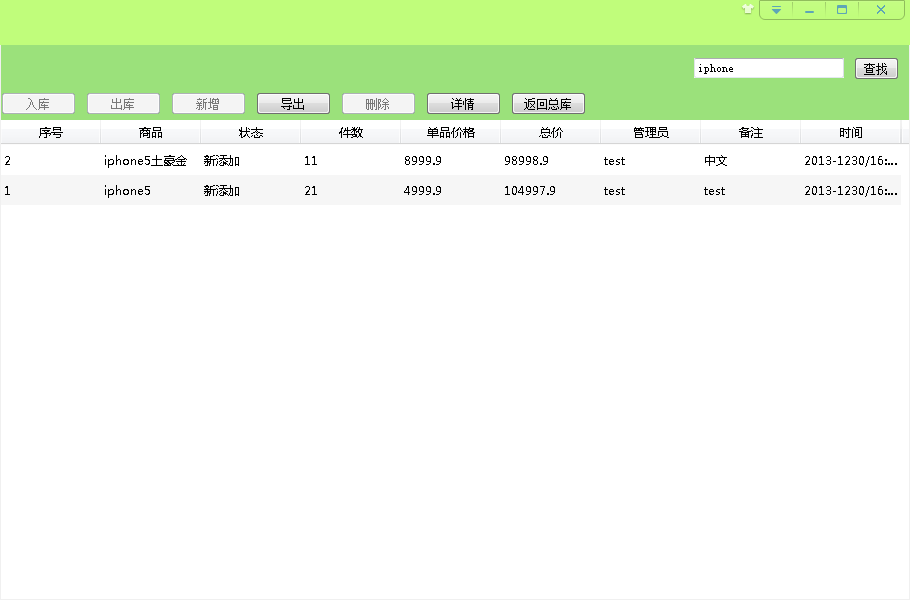The width and height of the screenshot is (910, 600).
Task: Click the 新添加 status in the 4999.9 row
Action: pos(222,191)
